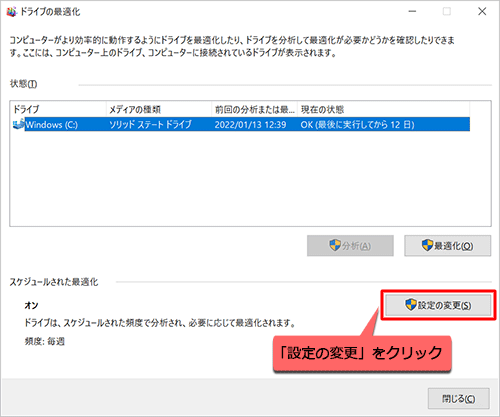Click the ドライブ column header
Image resolution: width=500 pixels, height=417 pixels.
click(59, 109)
